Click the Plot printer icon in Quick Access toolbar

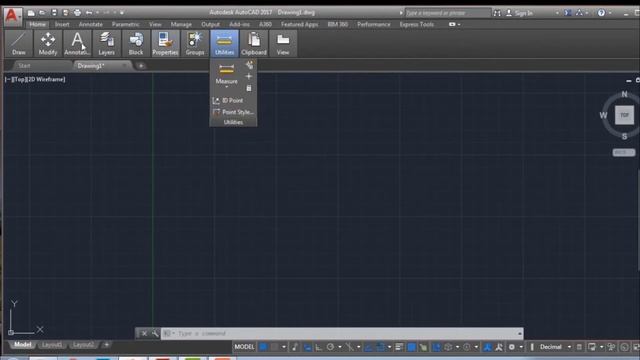[x=77, y=13]
